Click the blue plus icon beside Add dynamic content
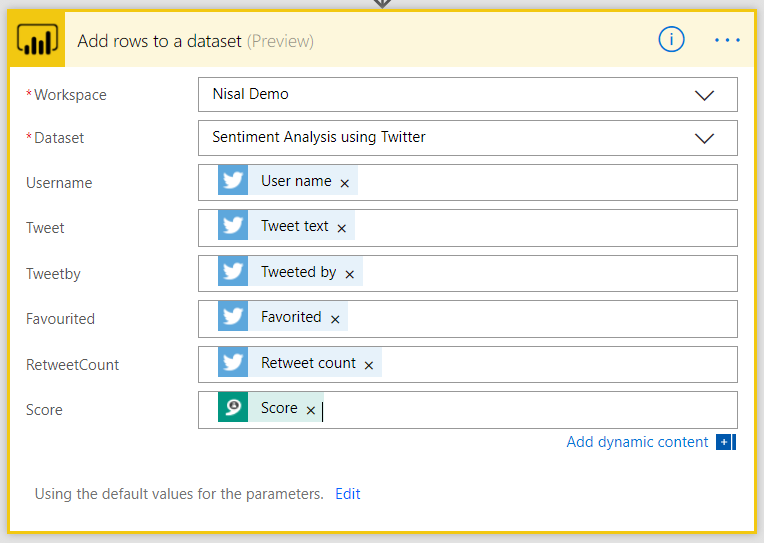This screenshot has width=764, height=543. pyautogui.click(x=726, y=442)
